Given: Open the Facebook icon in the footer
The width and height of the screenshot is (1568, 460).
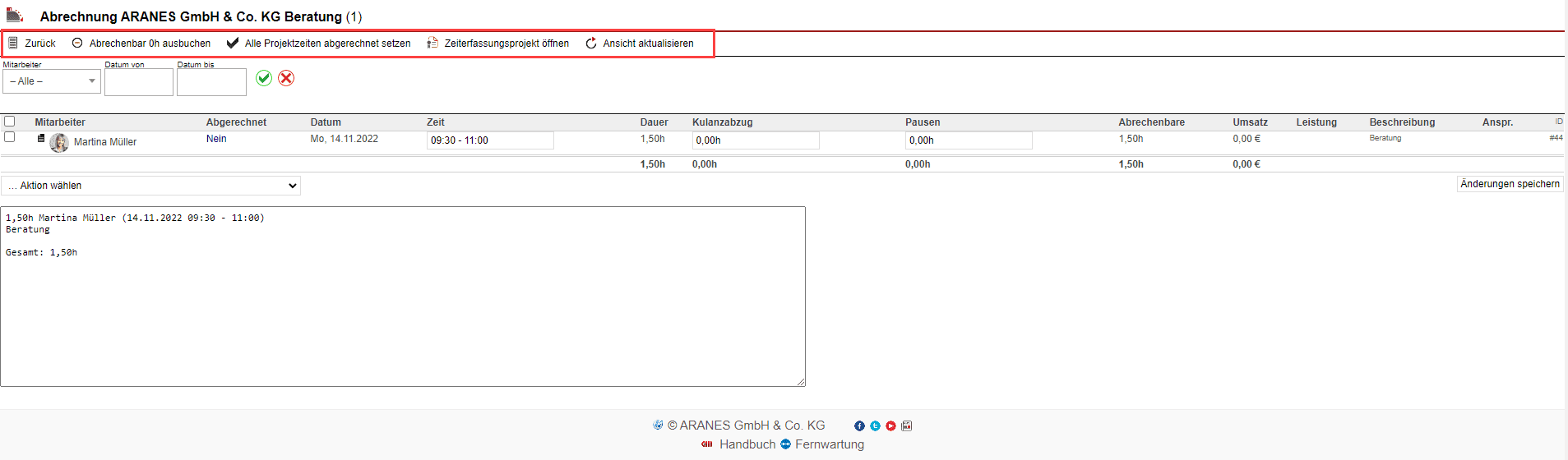Looking at the screenshot, I should 859,425.
